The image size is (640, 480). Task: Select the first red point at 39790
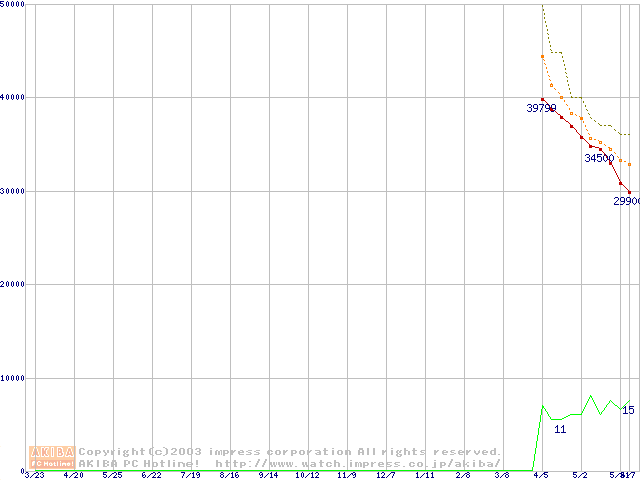[542, 99]
